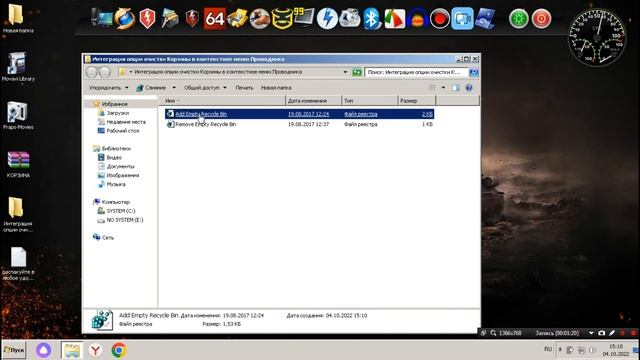
Task: Open Недавние места in the navigation pane
Action: click(122, 122)
